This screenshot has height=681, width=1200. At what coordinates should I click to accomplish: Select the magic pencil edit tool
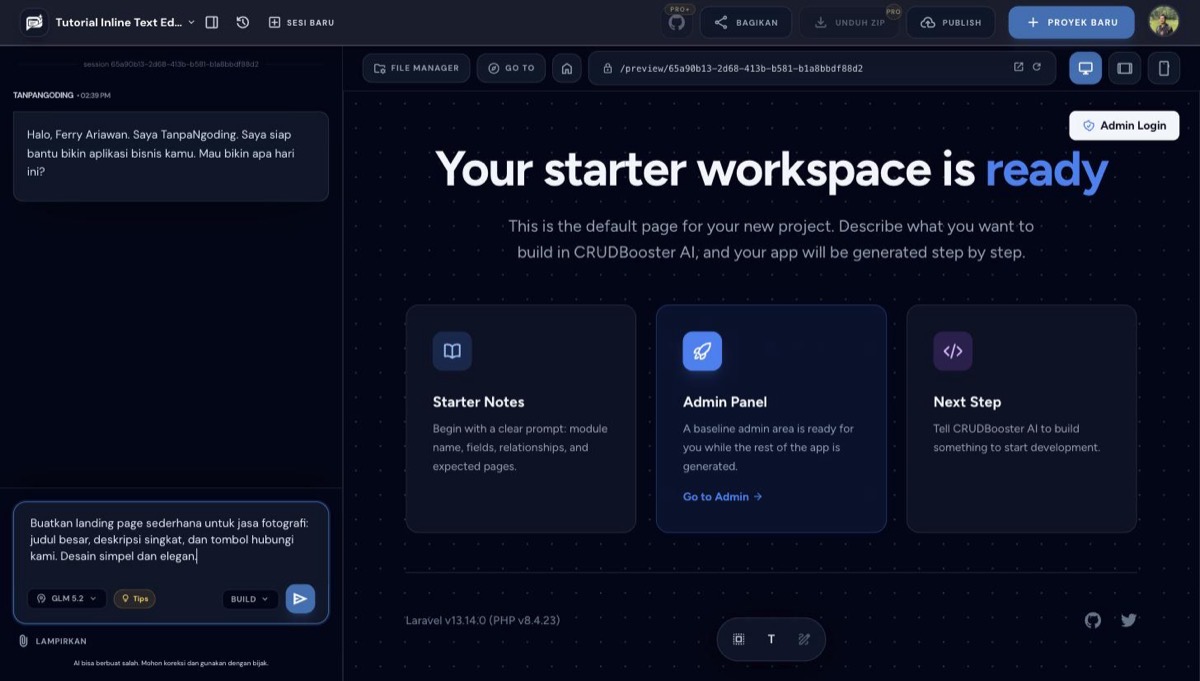[804, 639]
